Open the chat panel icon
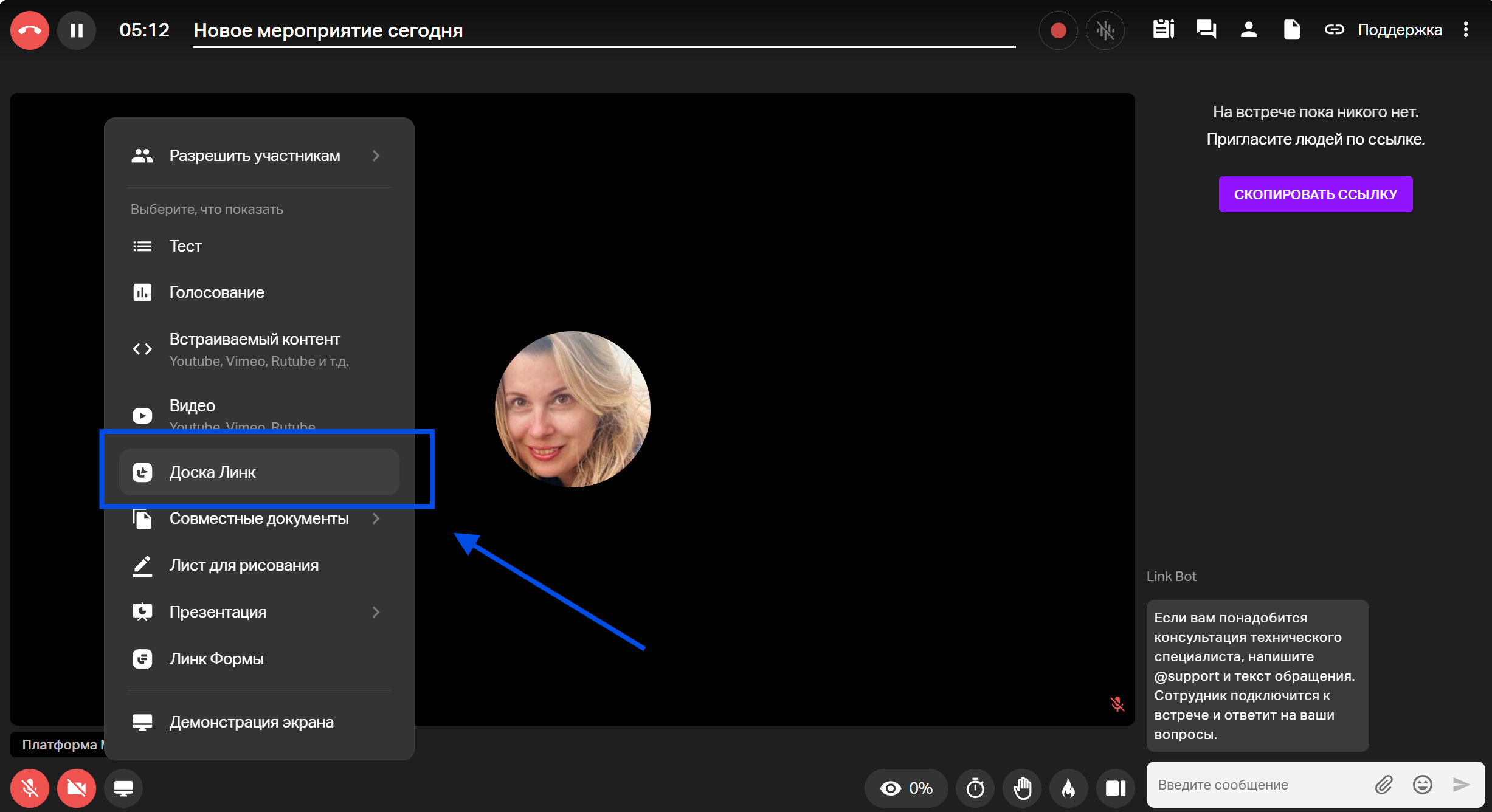Image resolution: width=1492 pixels, height=812 pixels. click(x=1206, y=29)
